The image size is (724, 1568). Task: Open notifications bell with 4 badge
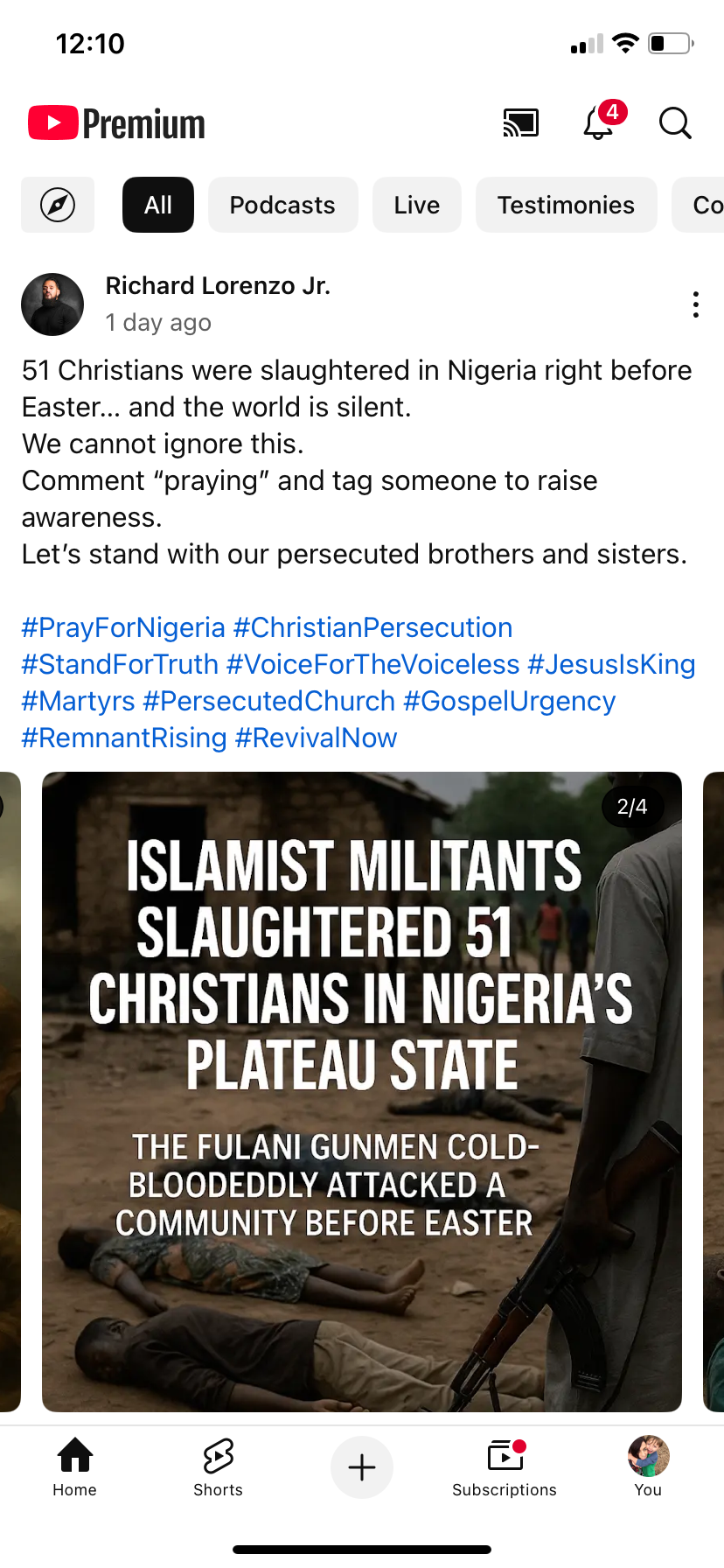tap(599, 123)
